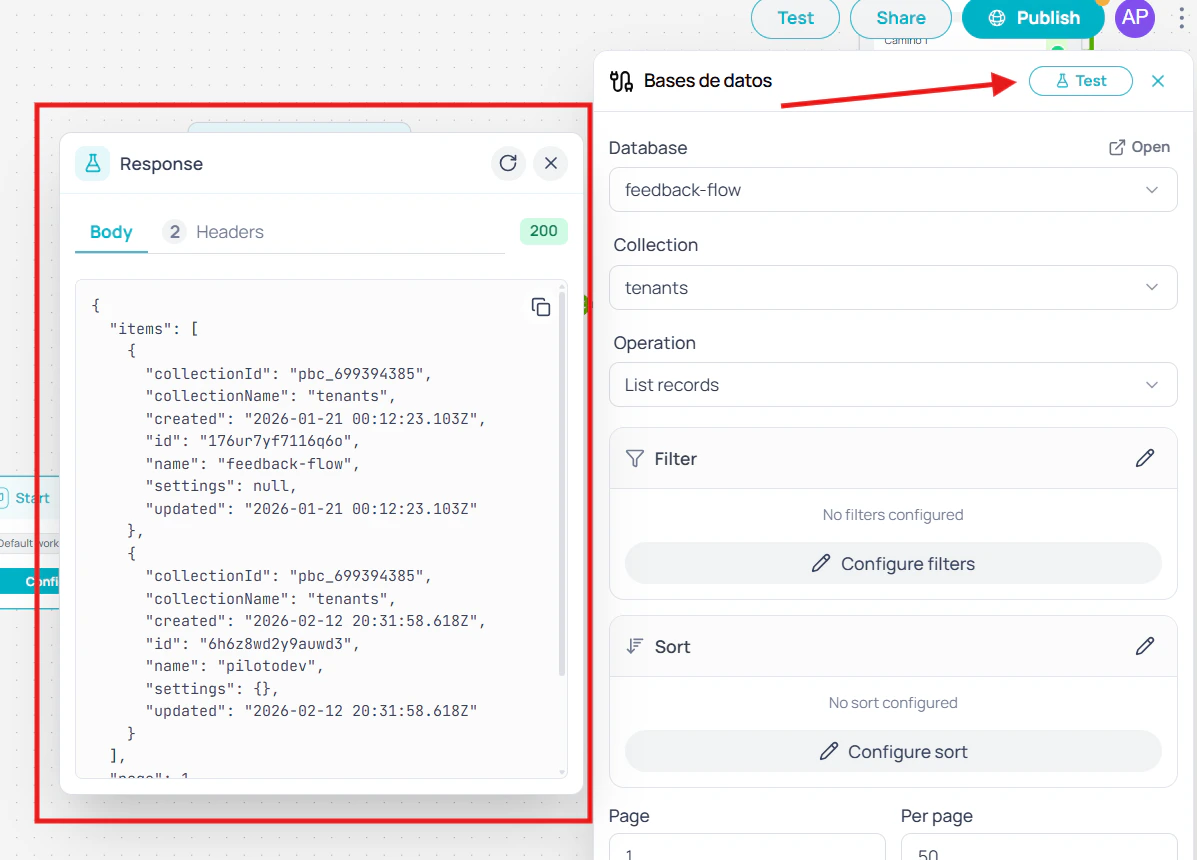Click the Page input field
The width and height of the screenshot is (1197, 860).
(x=747, y=847)
